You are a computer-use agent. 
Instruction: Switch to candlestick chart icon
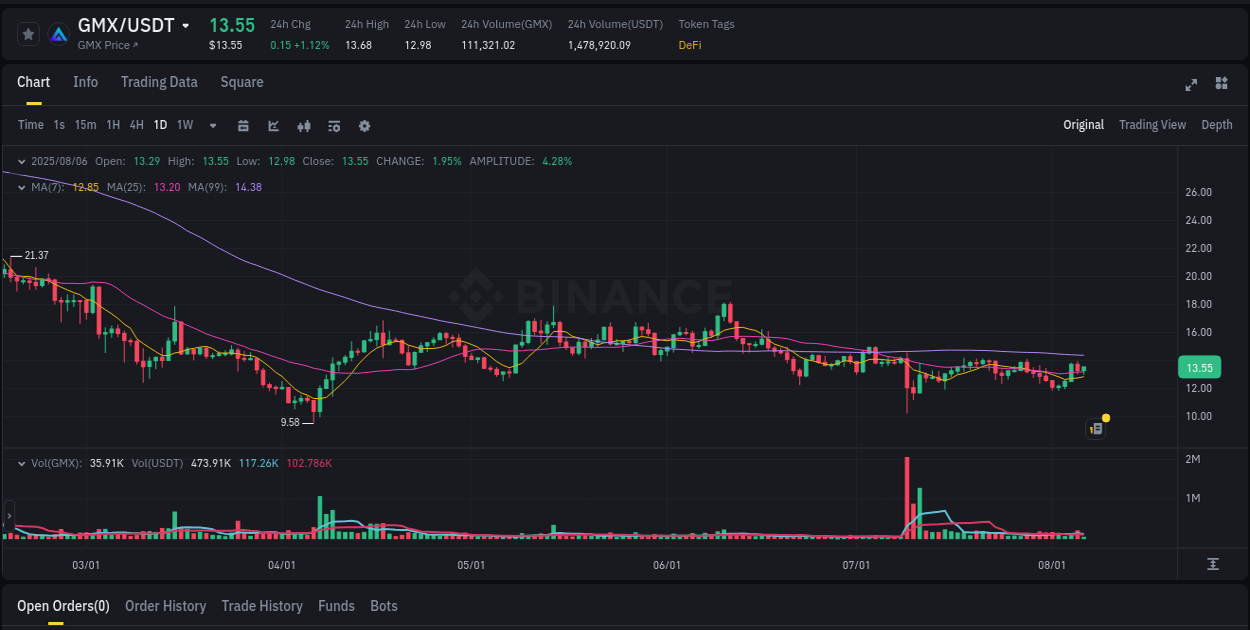pyautogui.click(x=304, y=126)
